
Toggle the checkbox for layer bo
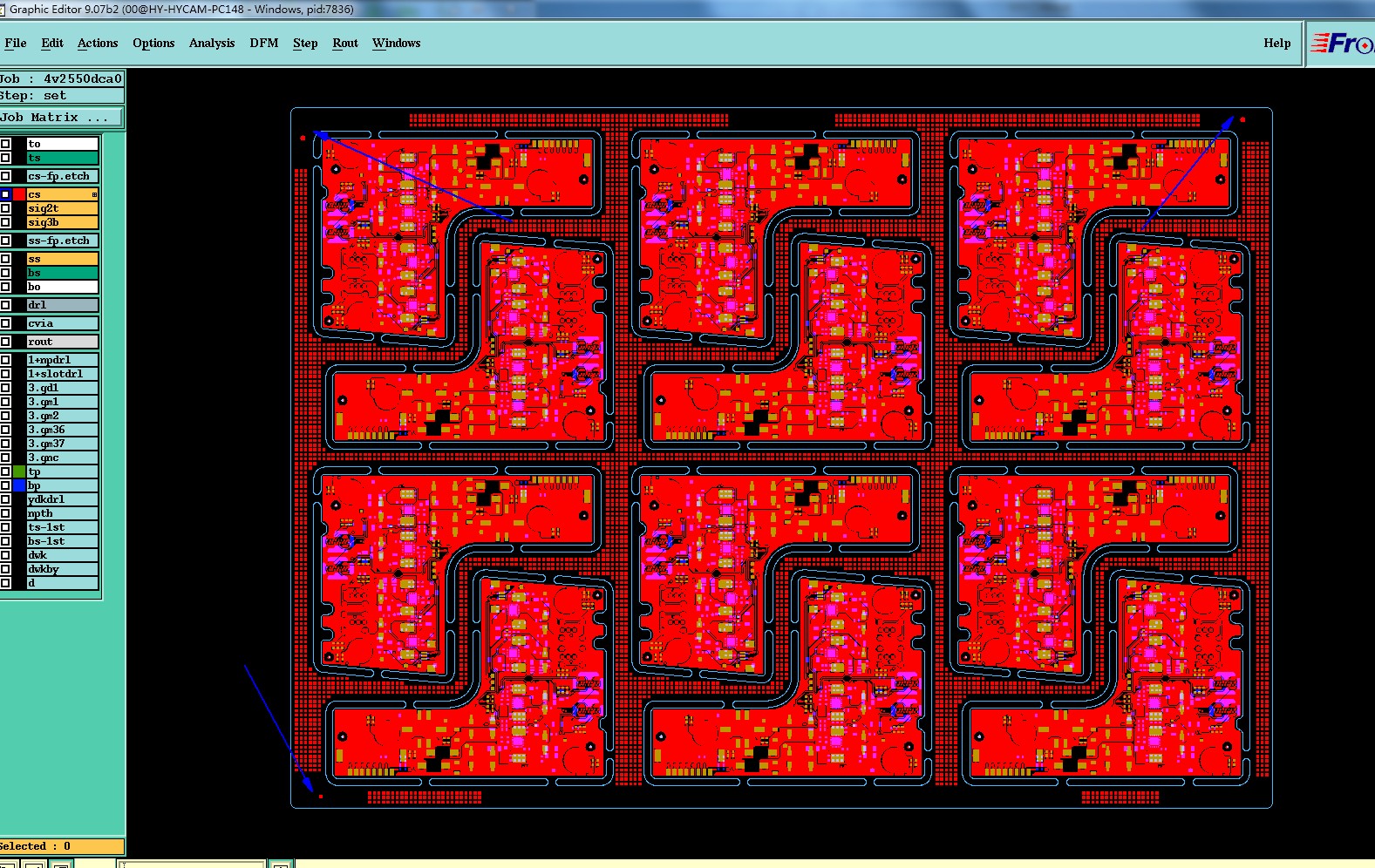pyautogui.click(x=5, y=287)
